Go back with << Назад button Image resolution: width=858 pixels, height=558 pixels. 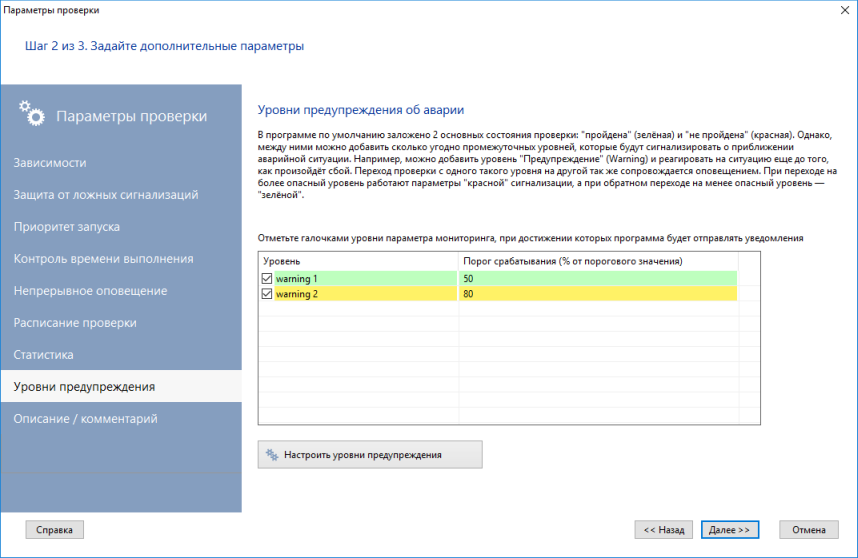pyautogui.click(x=663, y=529)
